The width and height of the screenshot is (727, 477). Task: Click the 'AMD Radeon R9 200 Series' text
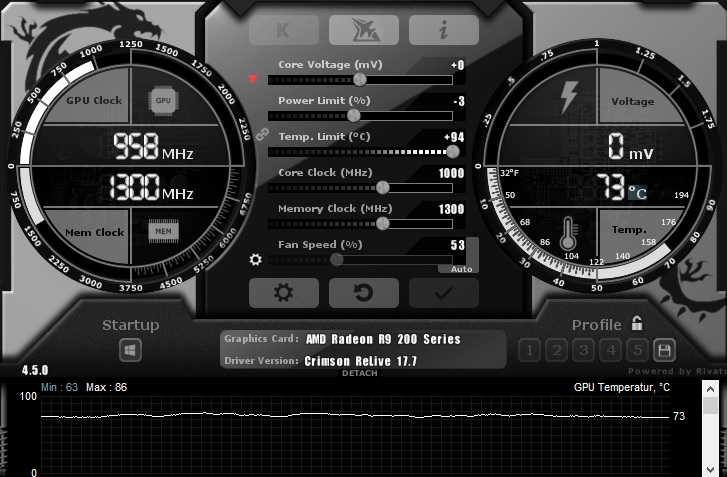click(383, 339)
